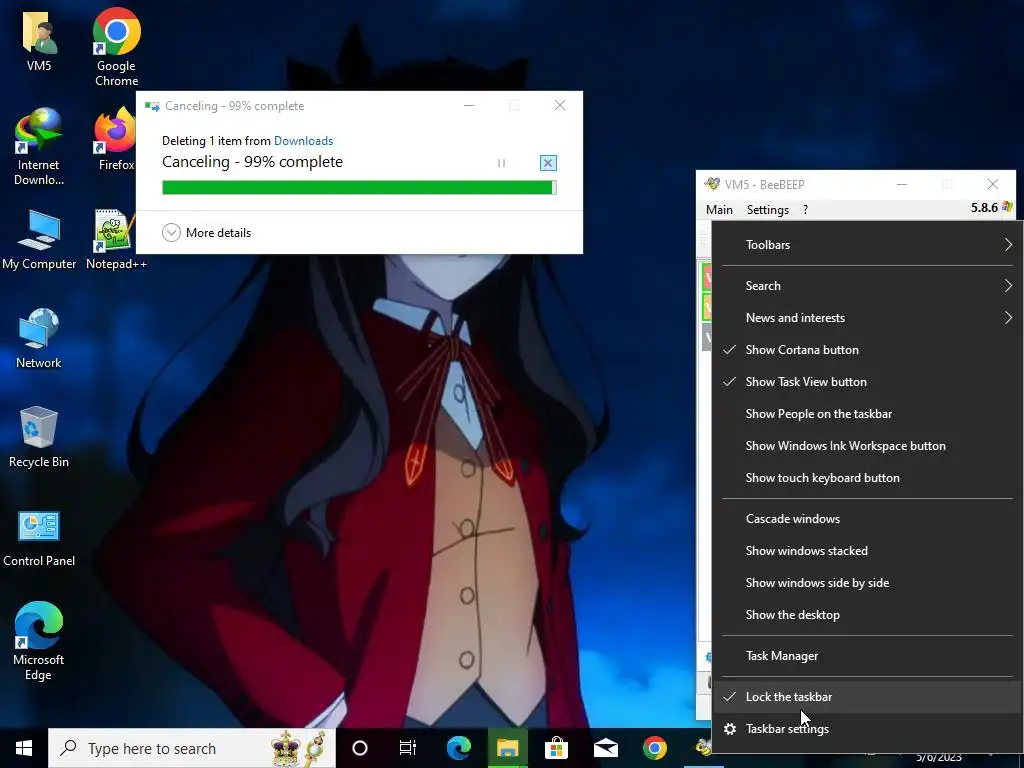Open Task Manager from context menu
Image resolution: width=1024 pixels, height=768 pixels.
(x=867, y=656)
